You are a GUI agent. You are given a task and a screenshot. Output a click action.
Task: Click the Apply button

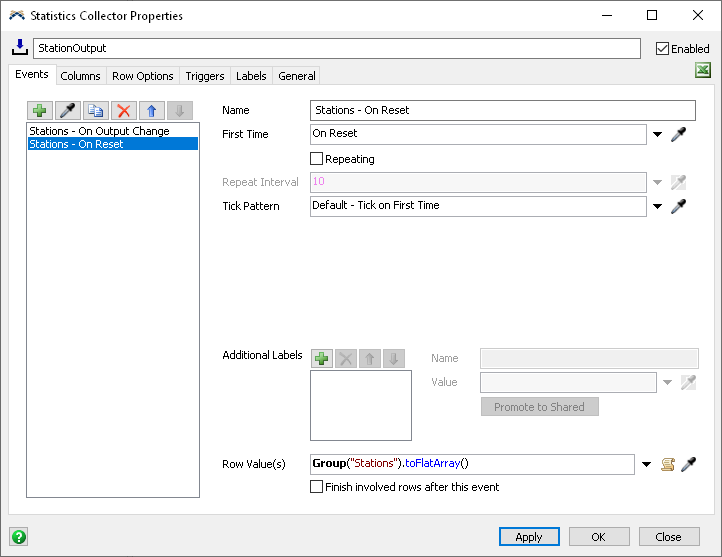click(x=529, y=537)
